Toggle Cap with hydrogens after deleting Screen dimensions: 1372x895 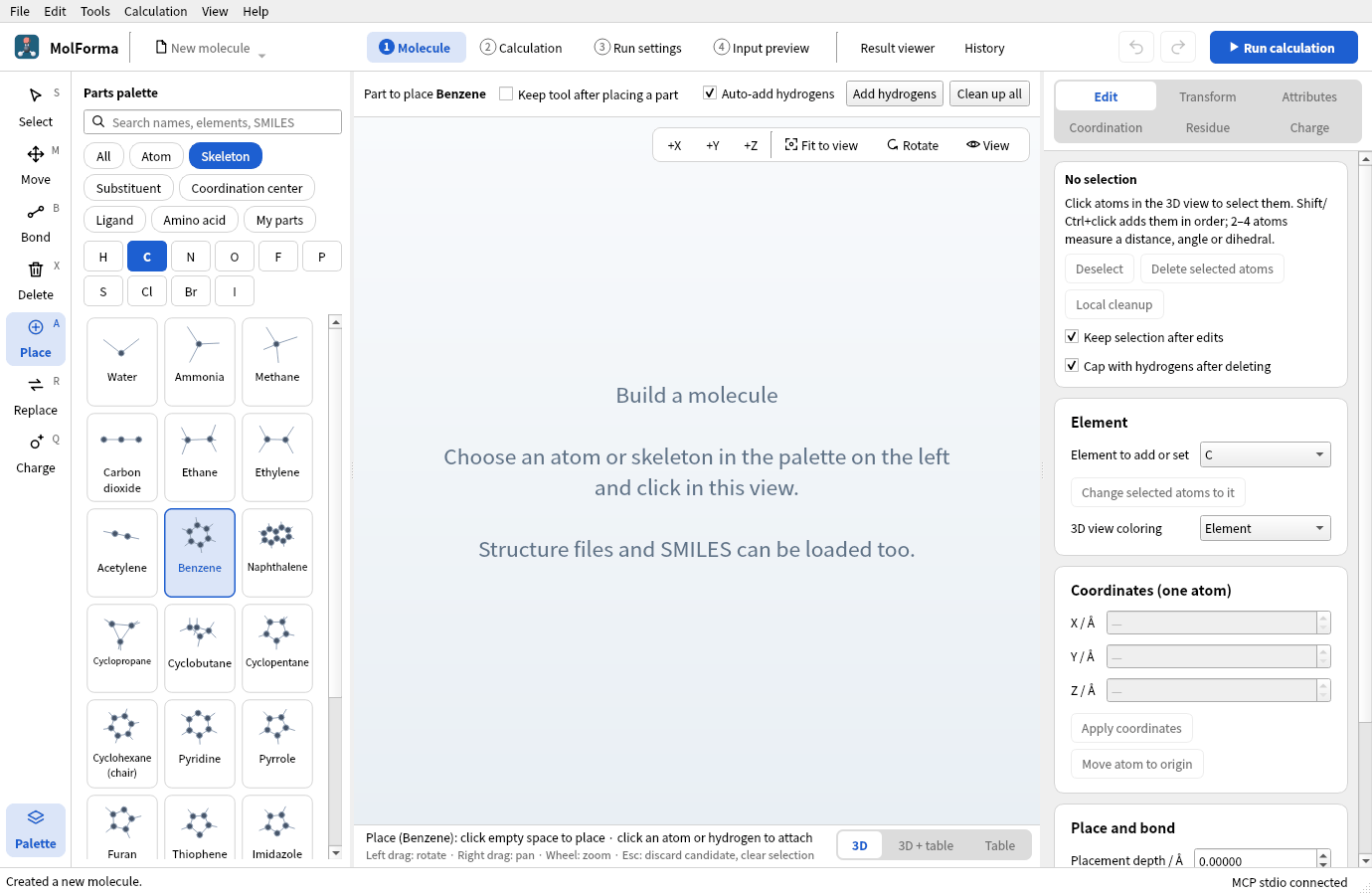tap(1072, 366)
